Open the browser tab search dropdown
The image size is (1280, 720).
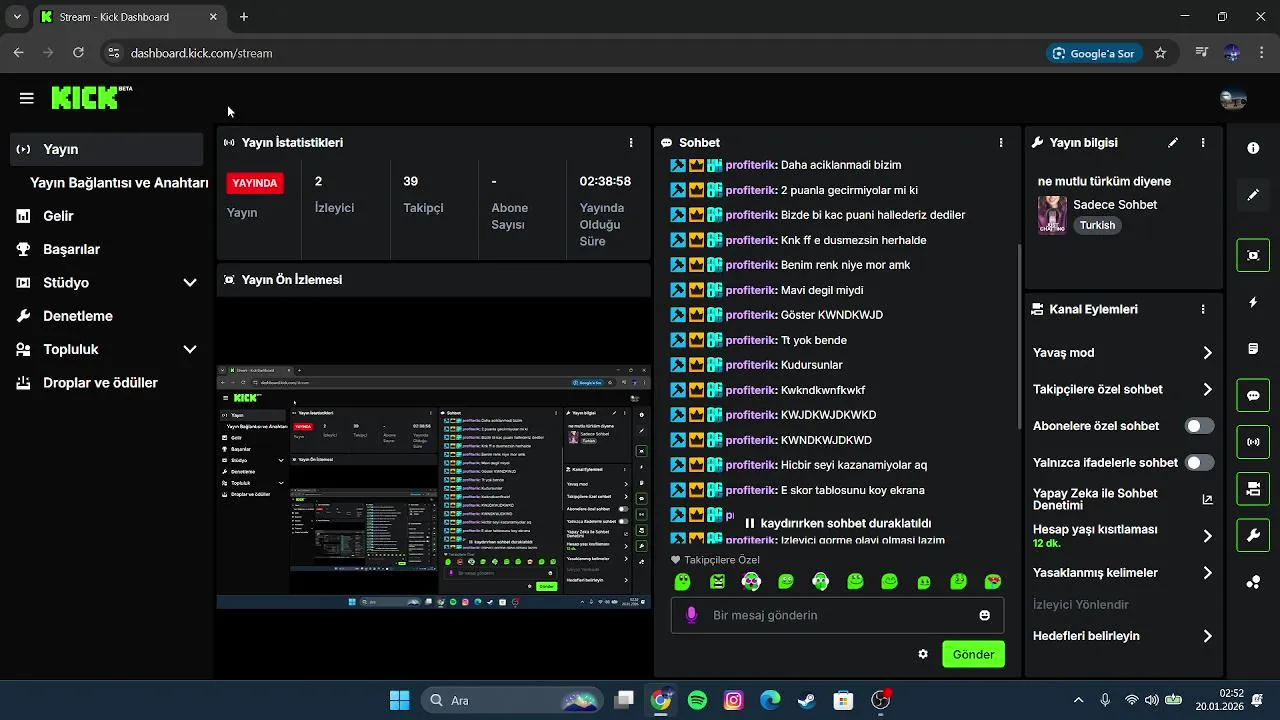click(17, 17)
